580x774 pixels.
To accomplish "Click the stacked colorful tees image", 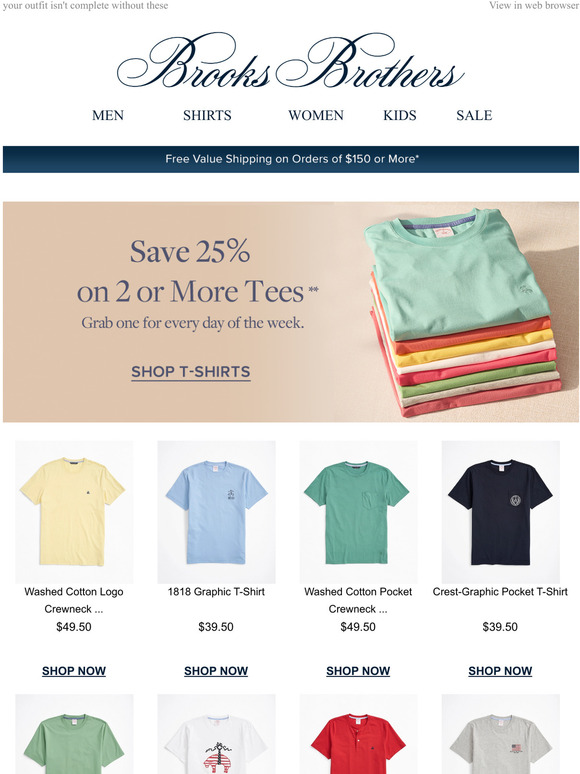I will (461, 312).
